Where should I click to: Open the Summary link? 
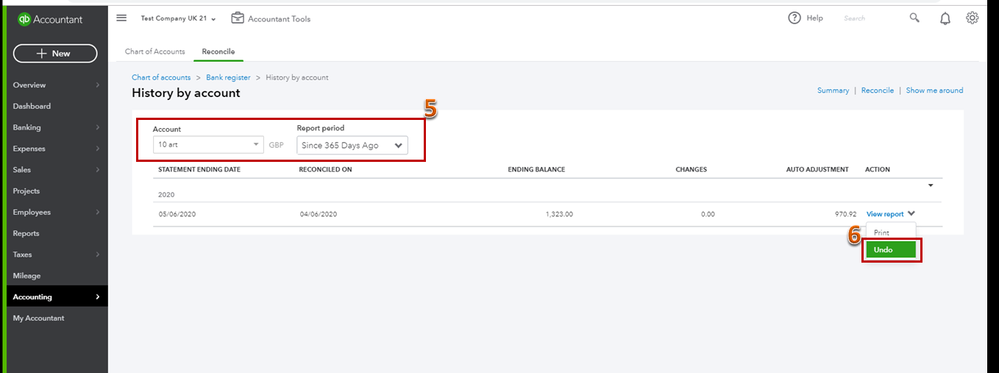point(833,91)
